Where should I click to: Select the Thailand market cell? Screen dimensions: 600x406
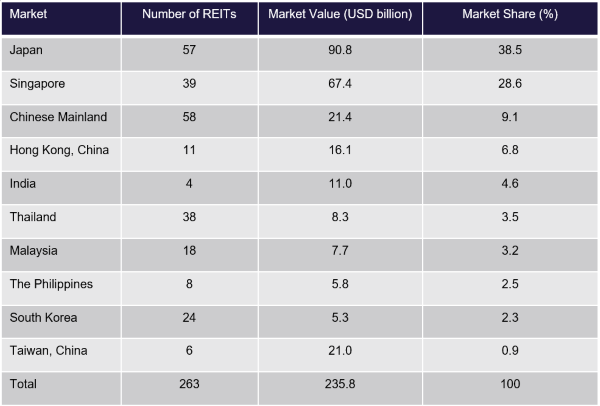coord(30,217)
